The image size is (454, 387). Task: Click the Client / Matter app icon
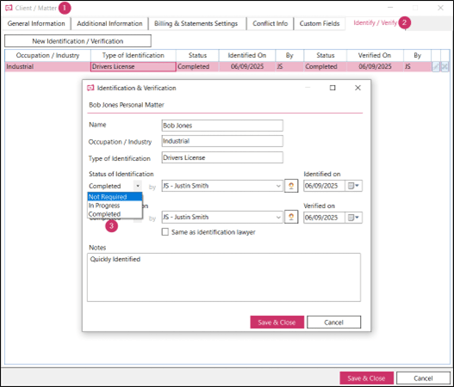[9, 8]
